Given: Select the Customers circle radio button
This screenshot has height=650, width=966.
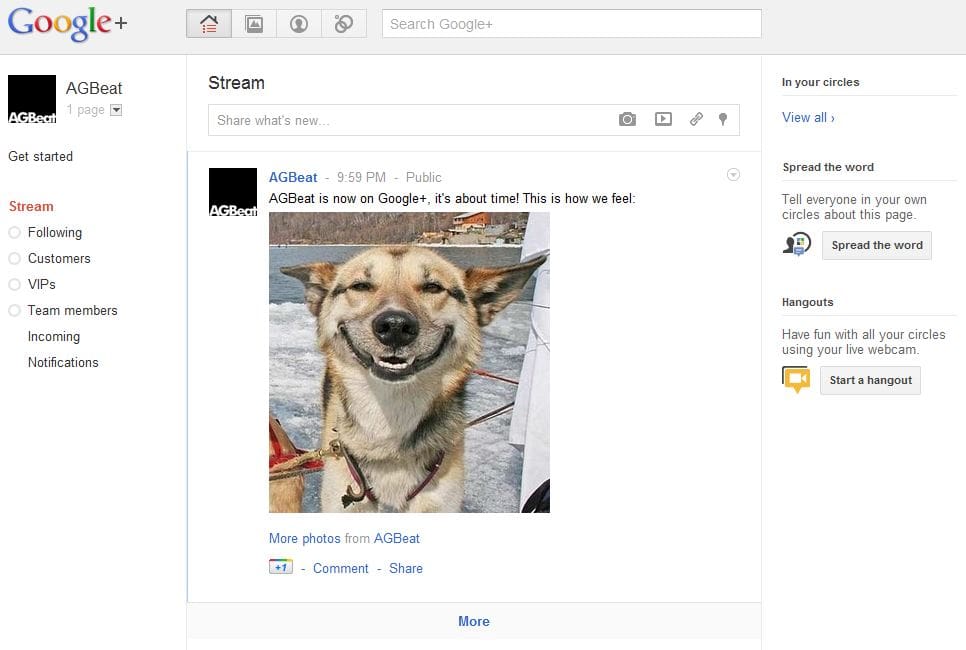Looking at the screenshot, I should 14,259.
